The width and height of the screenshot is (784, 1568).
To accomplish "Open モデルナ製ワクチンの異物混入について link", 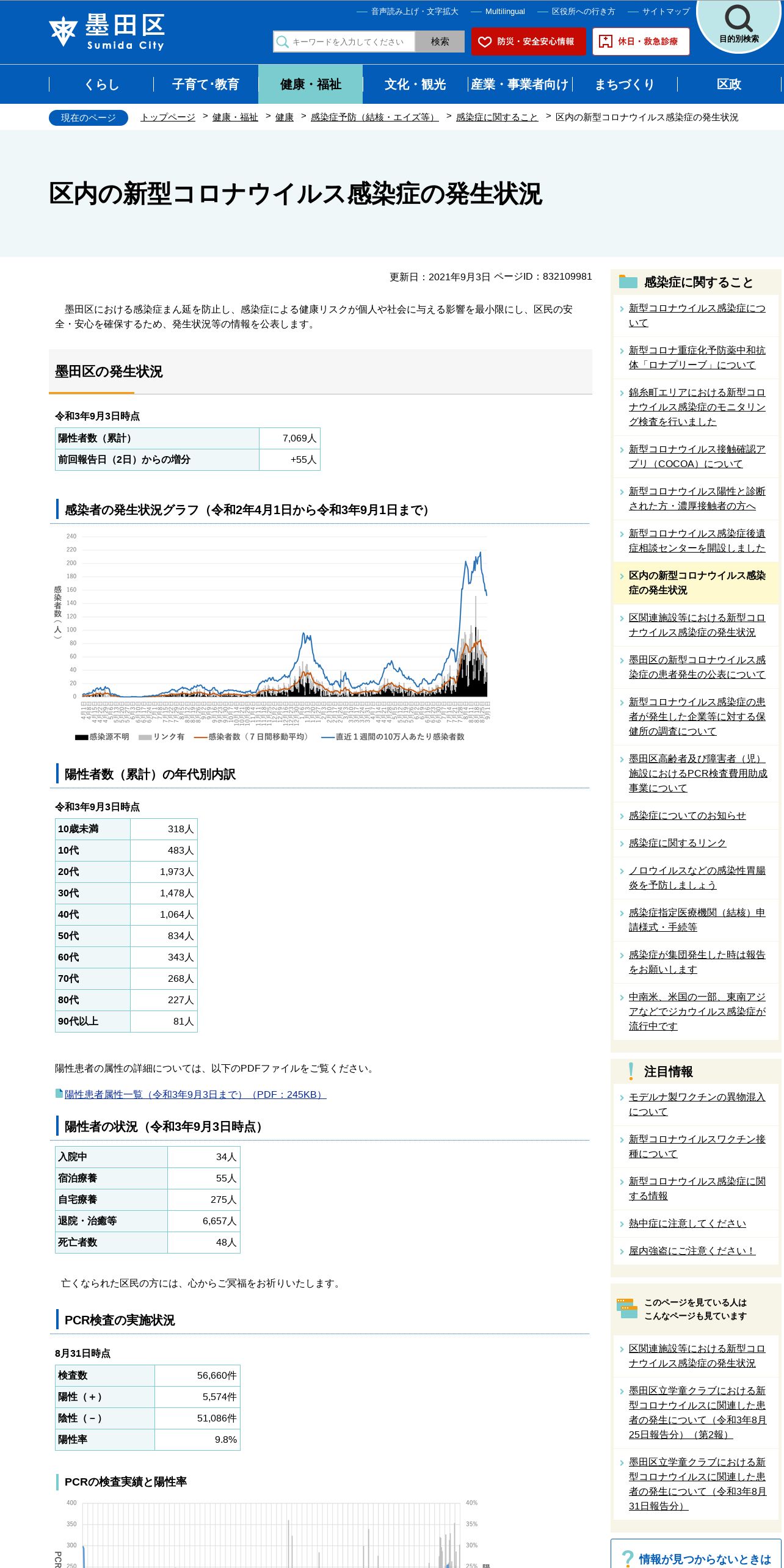I will click(697, 1104).
